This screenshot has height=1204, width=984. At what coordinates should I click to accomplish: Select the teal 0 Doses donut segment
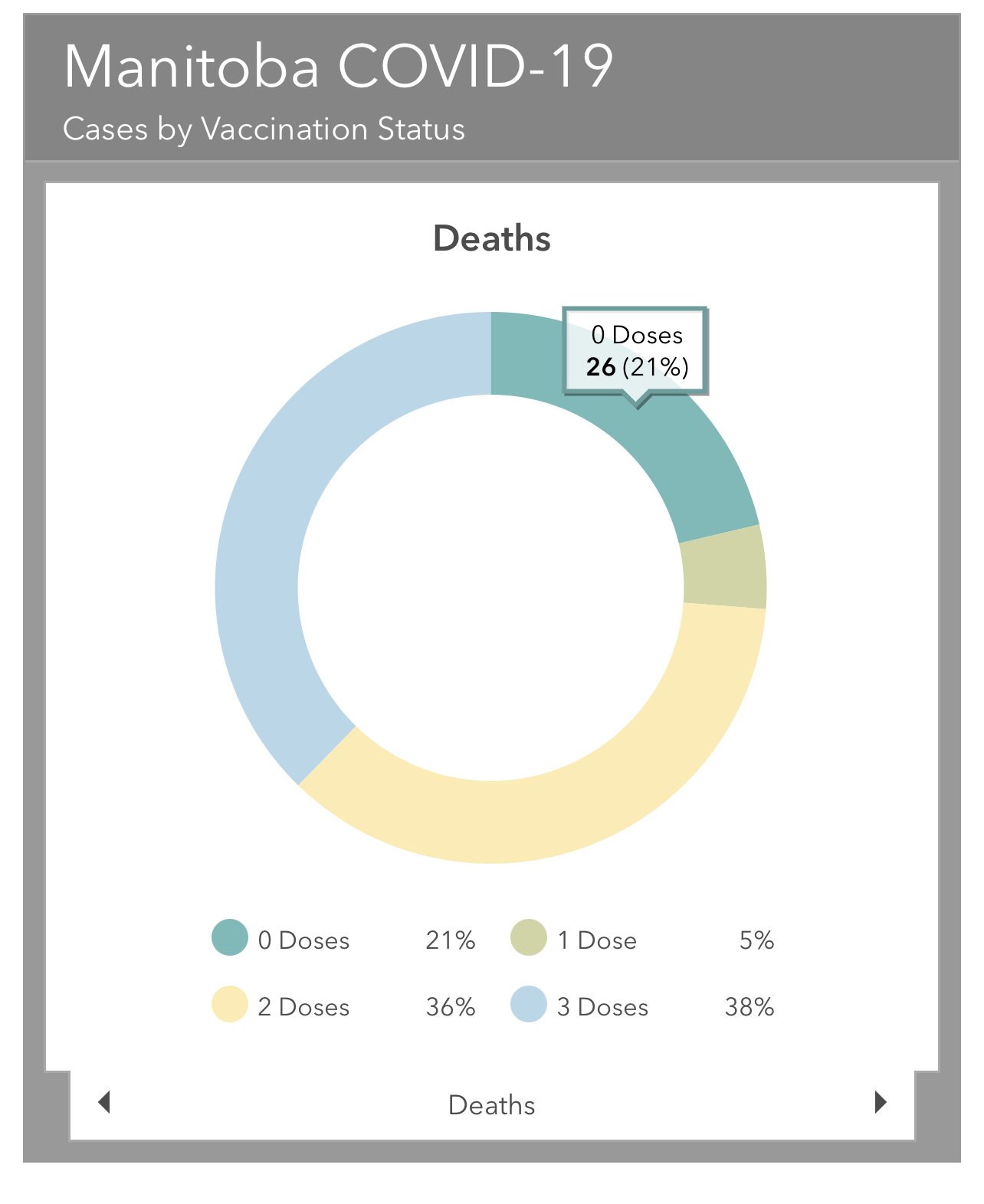(690, 460)
